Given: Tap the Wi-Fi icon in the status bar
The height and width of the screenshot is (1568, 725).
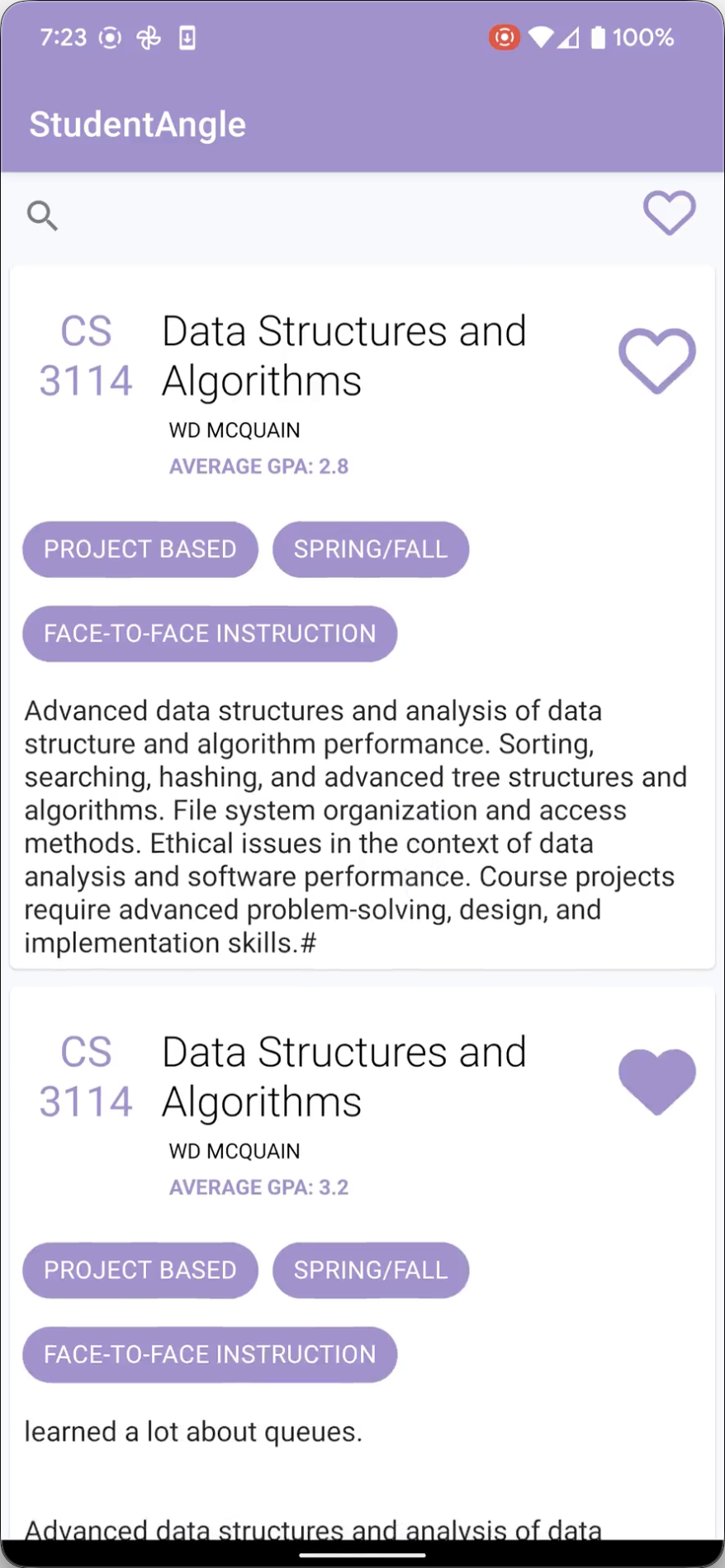Looking at the screenshot, I should [x=538, y=37].
